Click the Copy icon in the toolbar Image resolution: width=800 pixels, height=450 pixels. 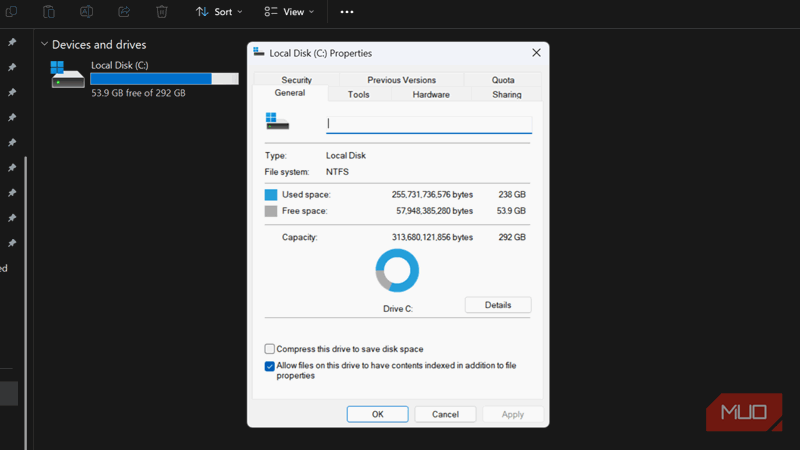coord(12,12)
